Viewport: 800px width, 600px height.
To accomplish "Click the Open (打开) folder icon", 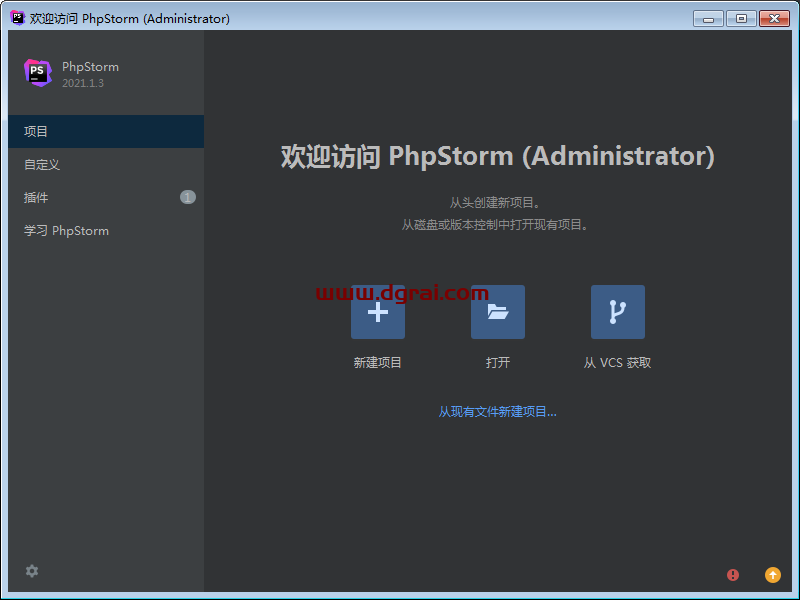I will point(497,312).
